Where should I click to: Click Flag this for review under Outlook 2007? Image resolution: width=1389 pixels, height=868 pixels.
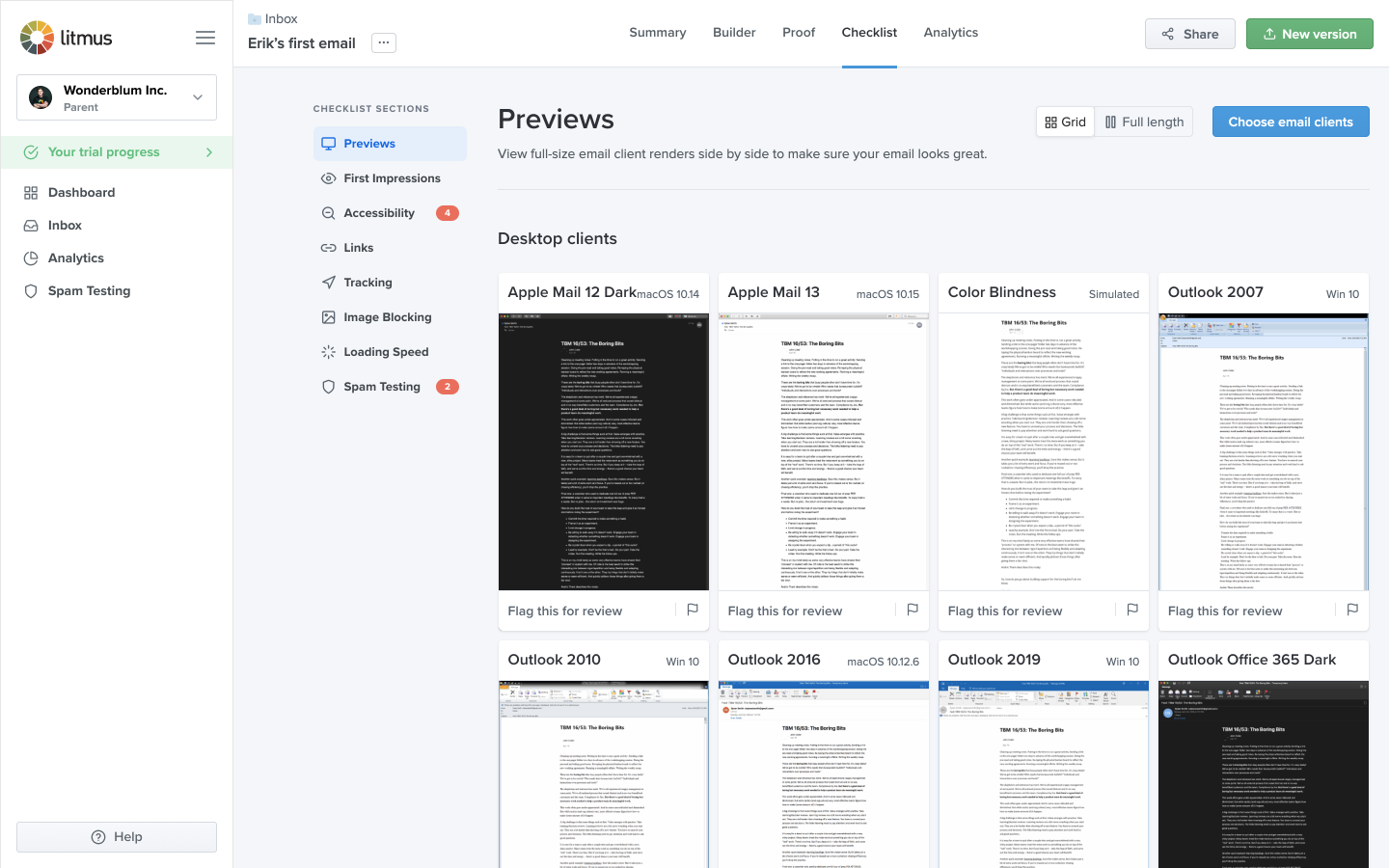1225,610
